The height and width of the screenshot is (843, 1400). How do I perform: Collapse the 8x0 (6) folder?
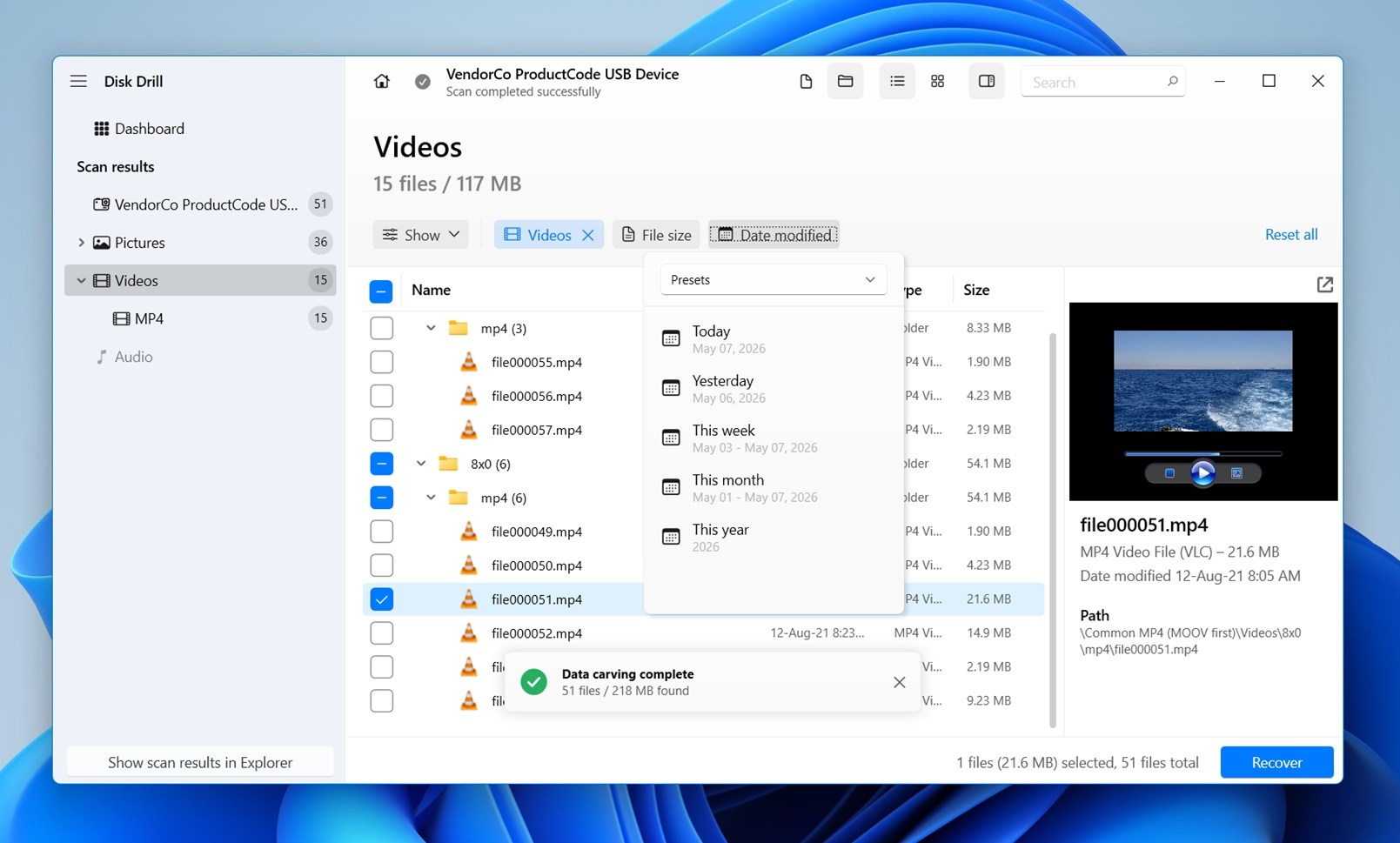click(420, 464)
